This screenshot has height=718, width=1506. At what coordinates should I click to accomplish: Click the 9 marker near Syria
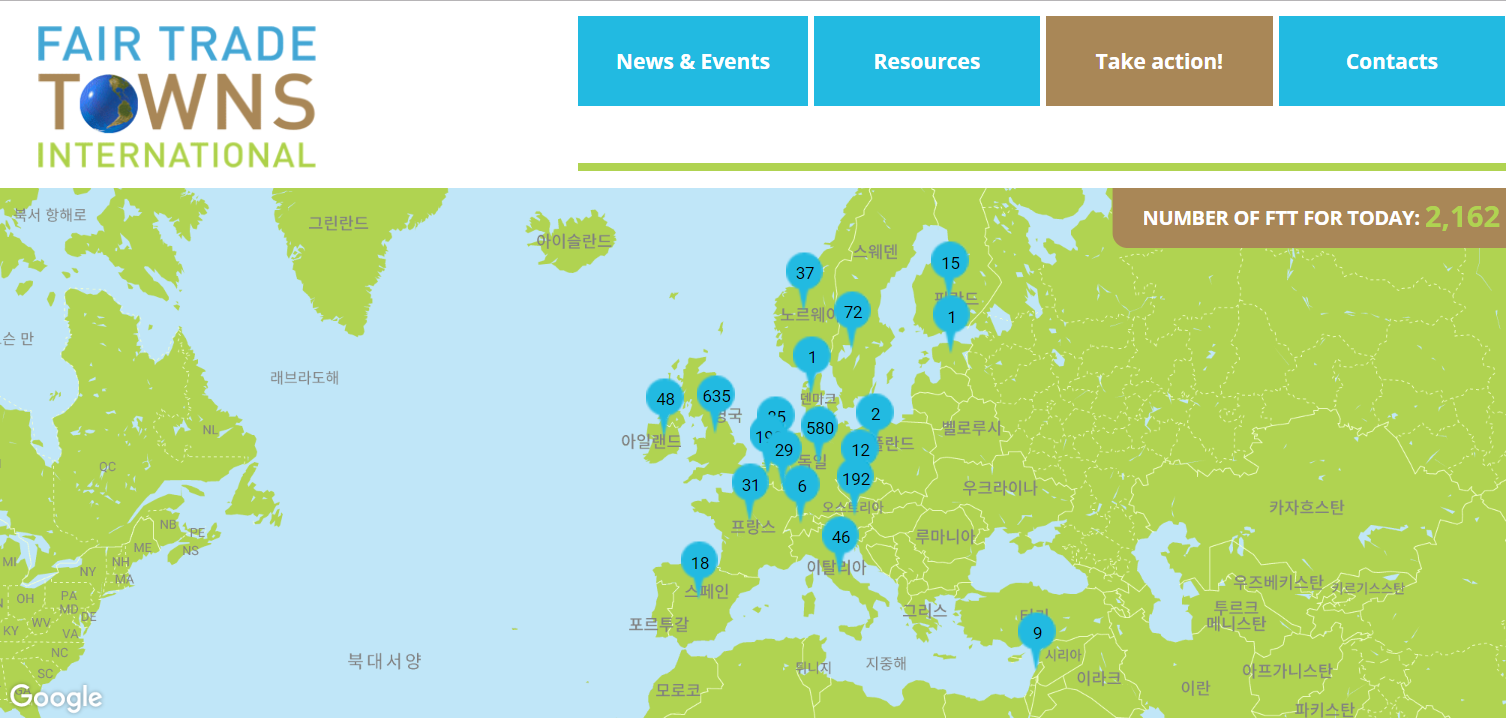(1036, 633)
